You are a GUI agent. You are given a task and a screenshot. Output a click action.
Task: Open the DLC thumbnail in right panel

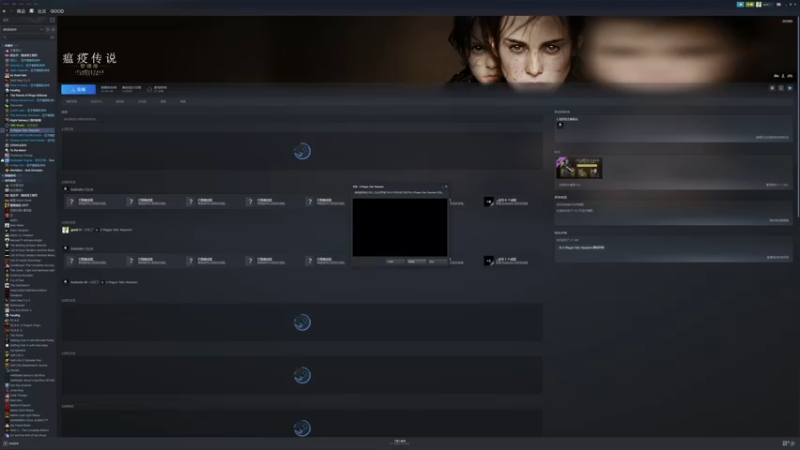pos(579,168)
